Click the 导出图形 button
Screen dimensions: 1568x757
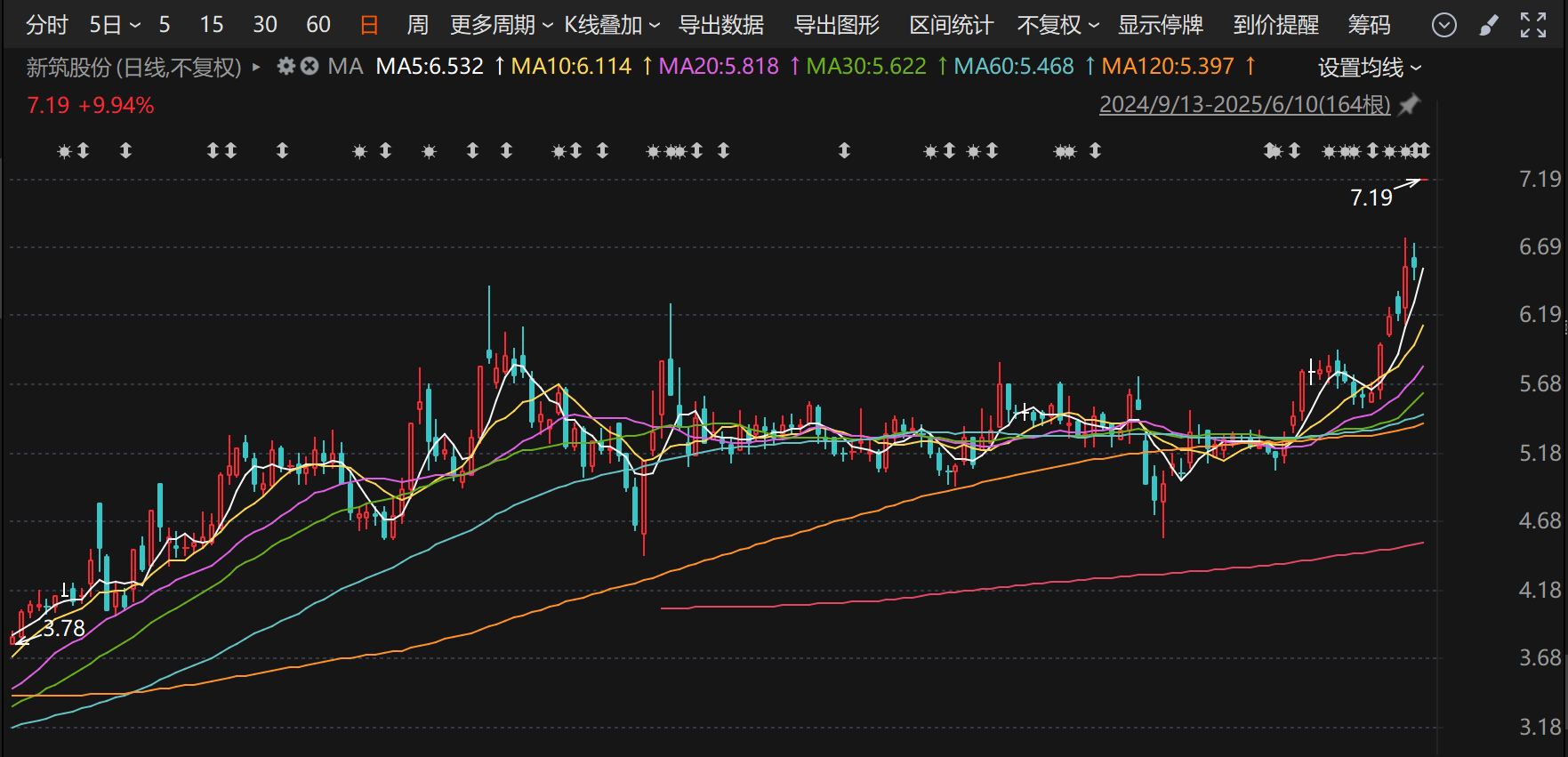click(837, 25)
